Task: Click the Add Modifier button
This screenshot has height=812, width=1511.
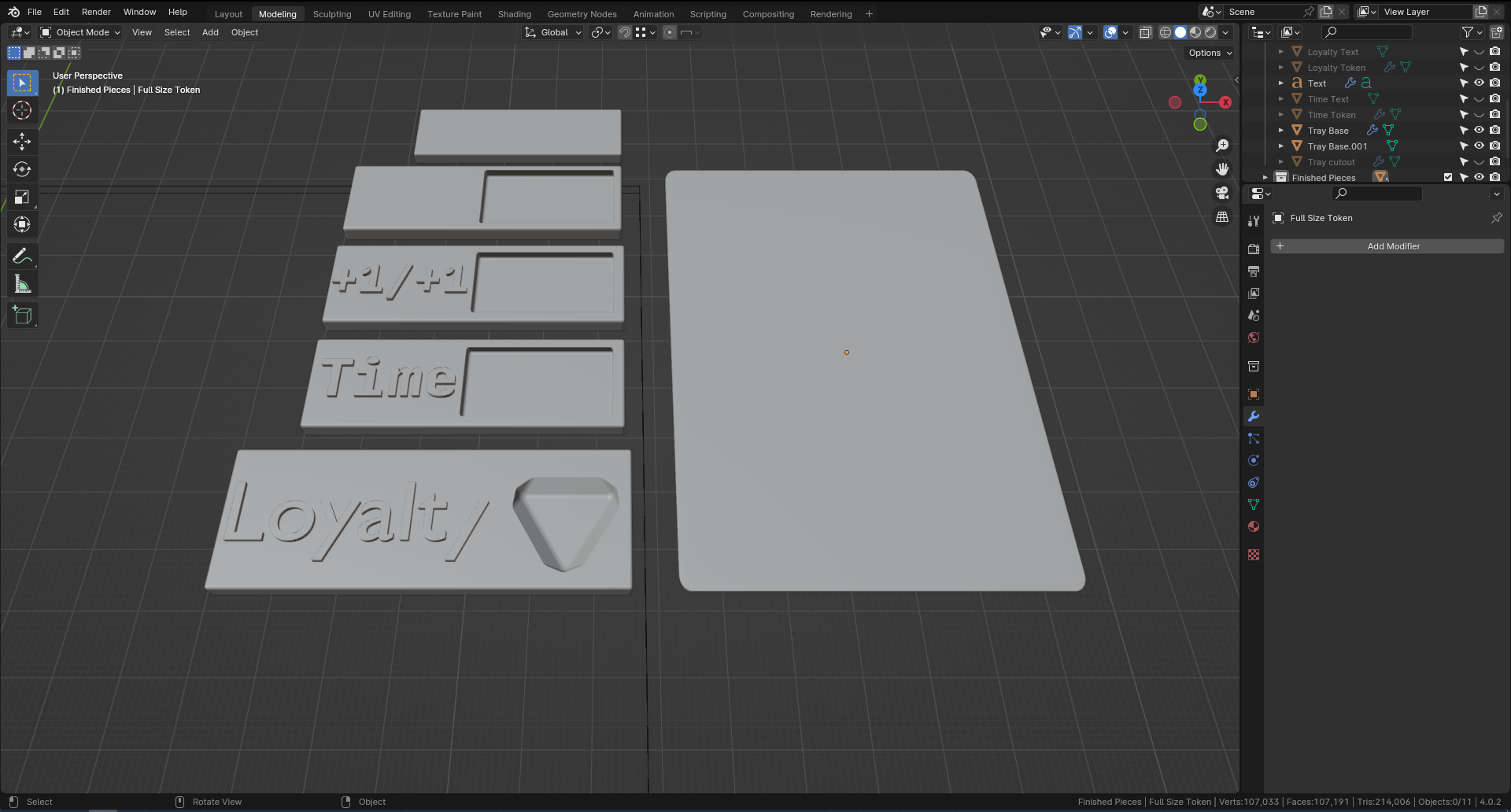Action: pos(1393,246)
